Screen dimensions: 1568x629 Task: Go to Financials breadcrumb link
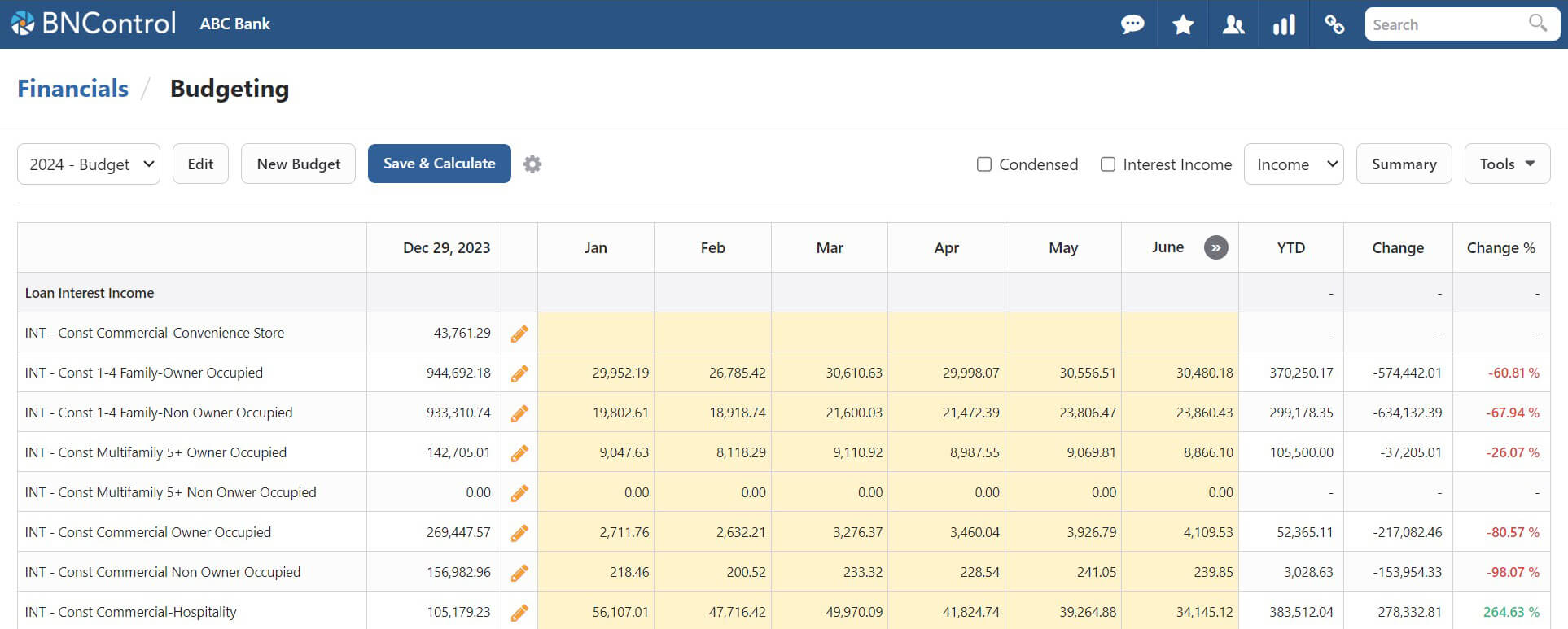click(73, 89)
